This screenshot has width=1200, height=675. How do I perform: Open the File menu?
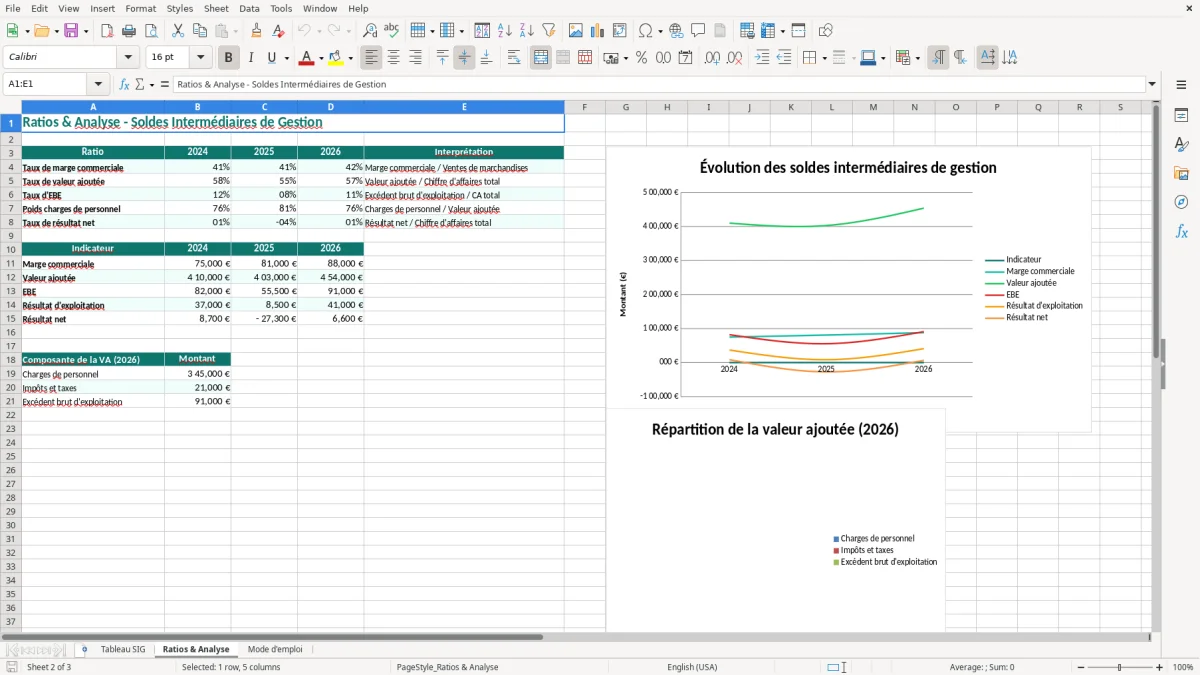(x=12, y=8)
